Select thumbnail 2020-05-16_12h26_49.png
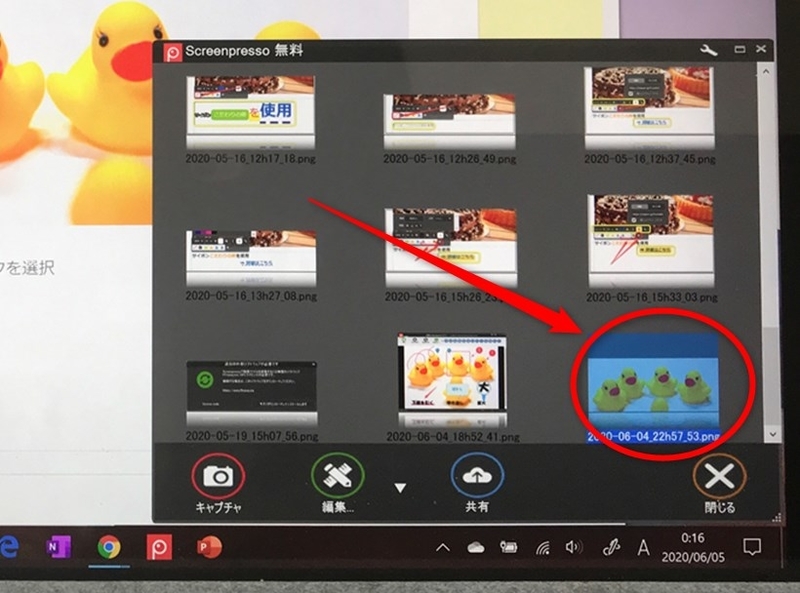This screenshot has height=593, width=800. (449, 120)
